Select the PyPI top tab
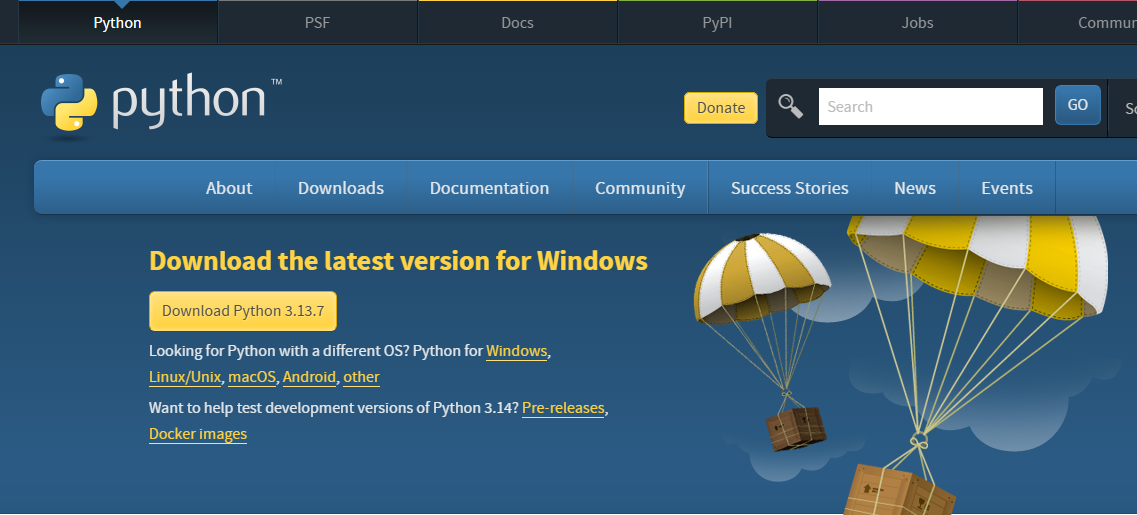 click(x=717, y=23)
